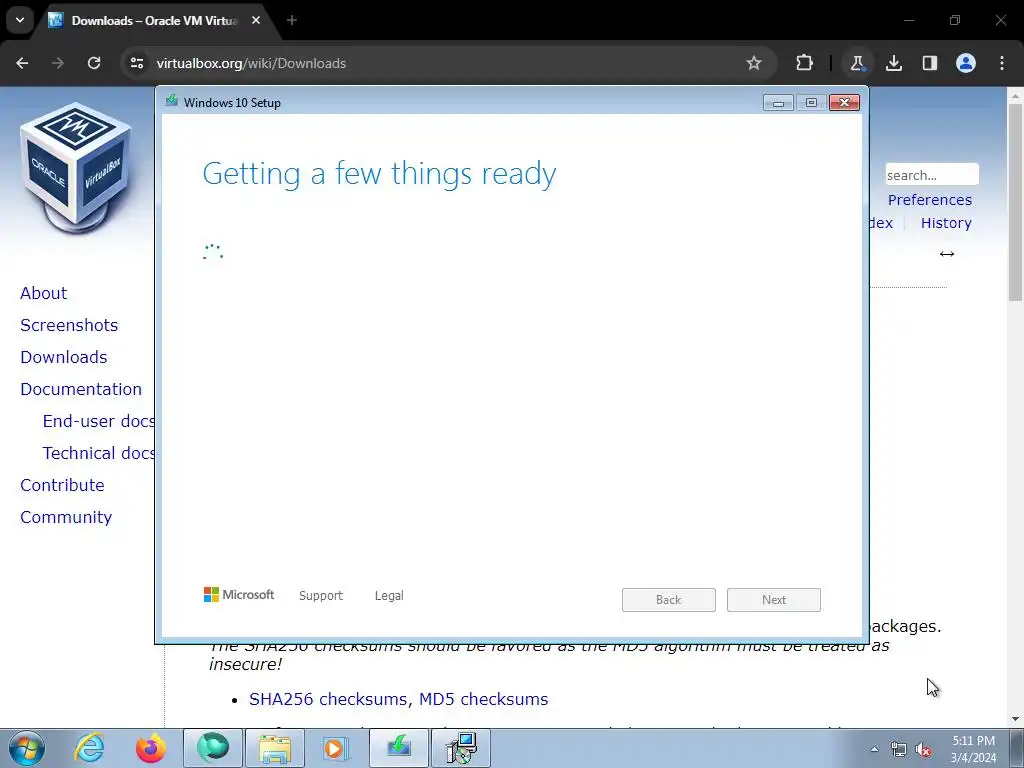This screenshot has width=1024, height=768.
Task: Open the Screenshots sidebar link
Action: coord(69,325)
